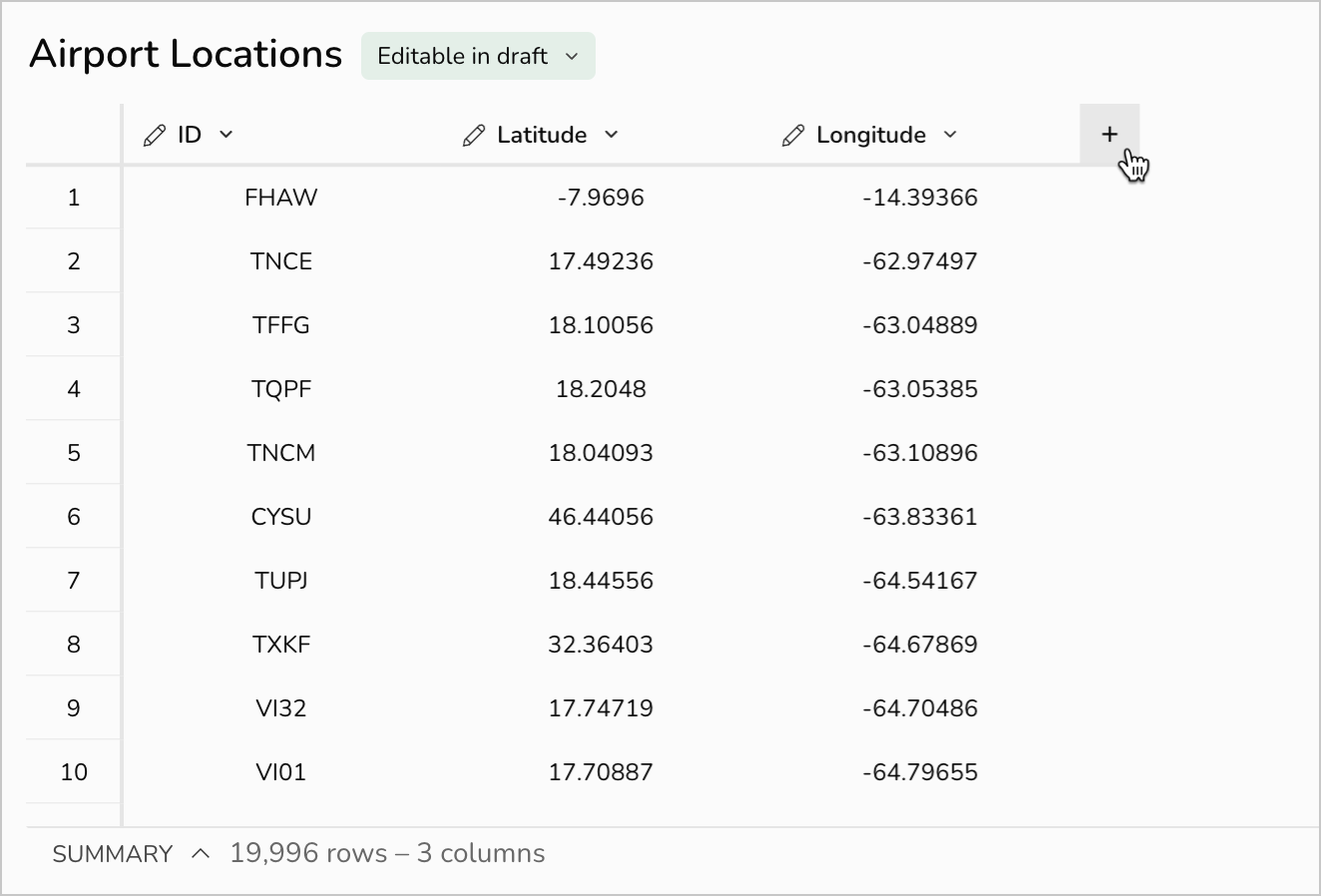Select latitude cell -7.9696
The image size is (1321, 896).
pos(601,198)
